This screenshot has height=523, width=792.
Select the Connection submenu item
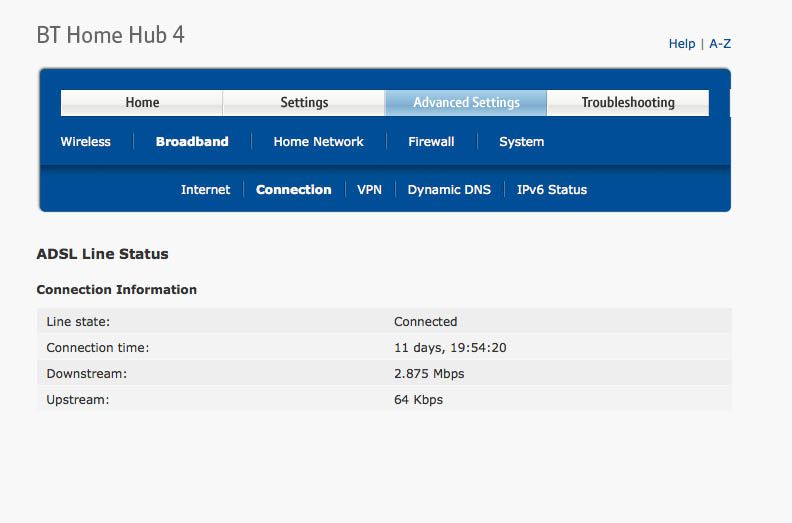coord(293,189)
